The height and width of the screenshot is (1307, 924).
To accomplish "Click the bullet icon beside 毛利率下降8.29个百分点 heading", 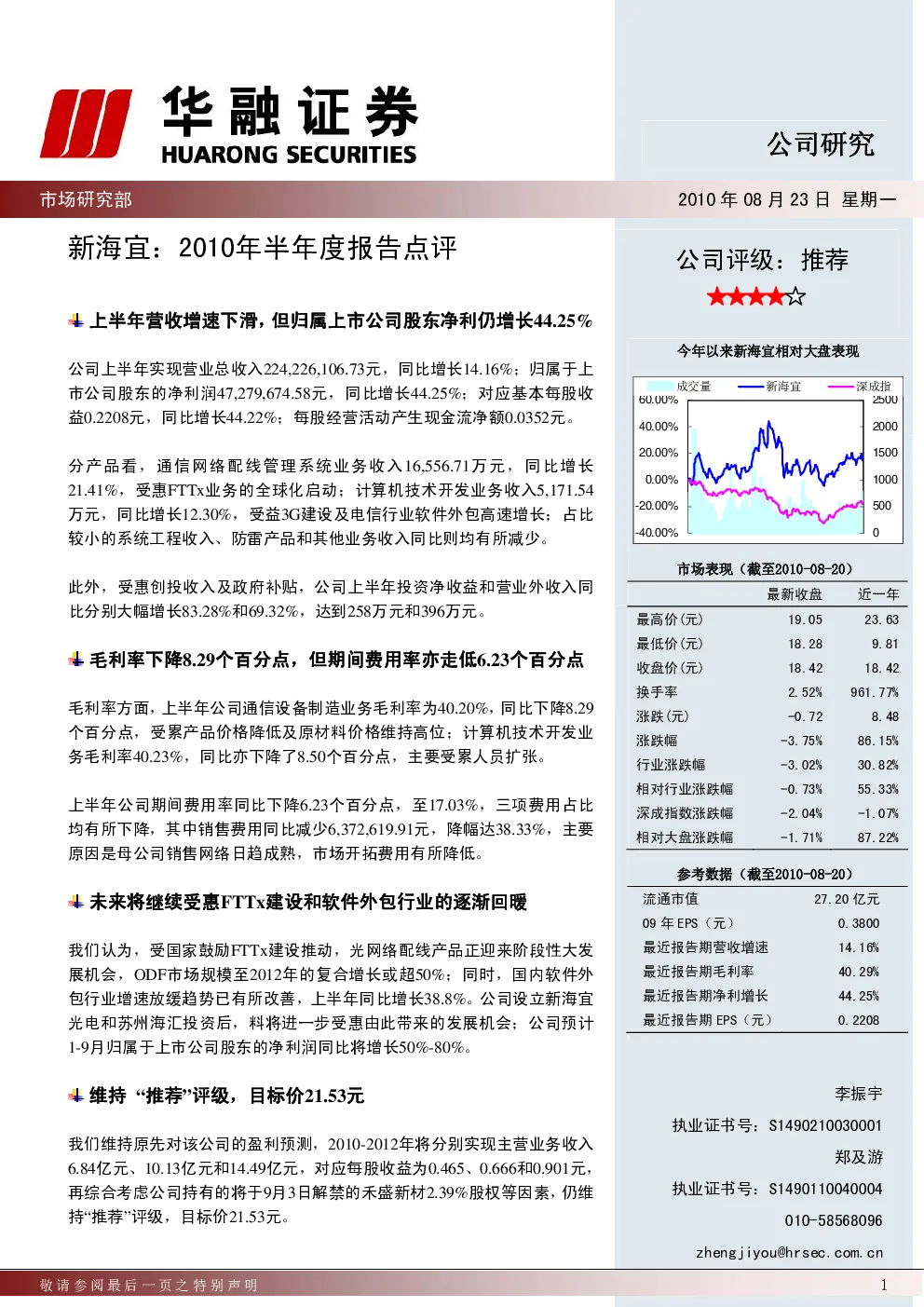I will [76, 660].
